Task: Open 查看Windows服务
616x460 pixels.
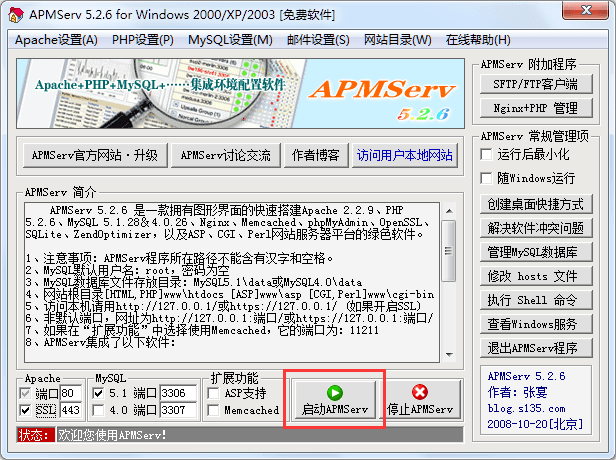Action: click(x=536, y=324)
